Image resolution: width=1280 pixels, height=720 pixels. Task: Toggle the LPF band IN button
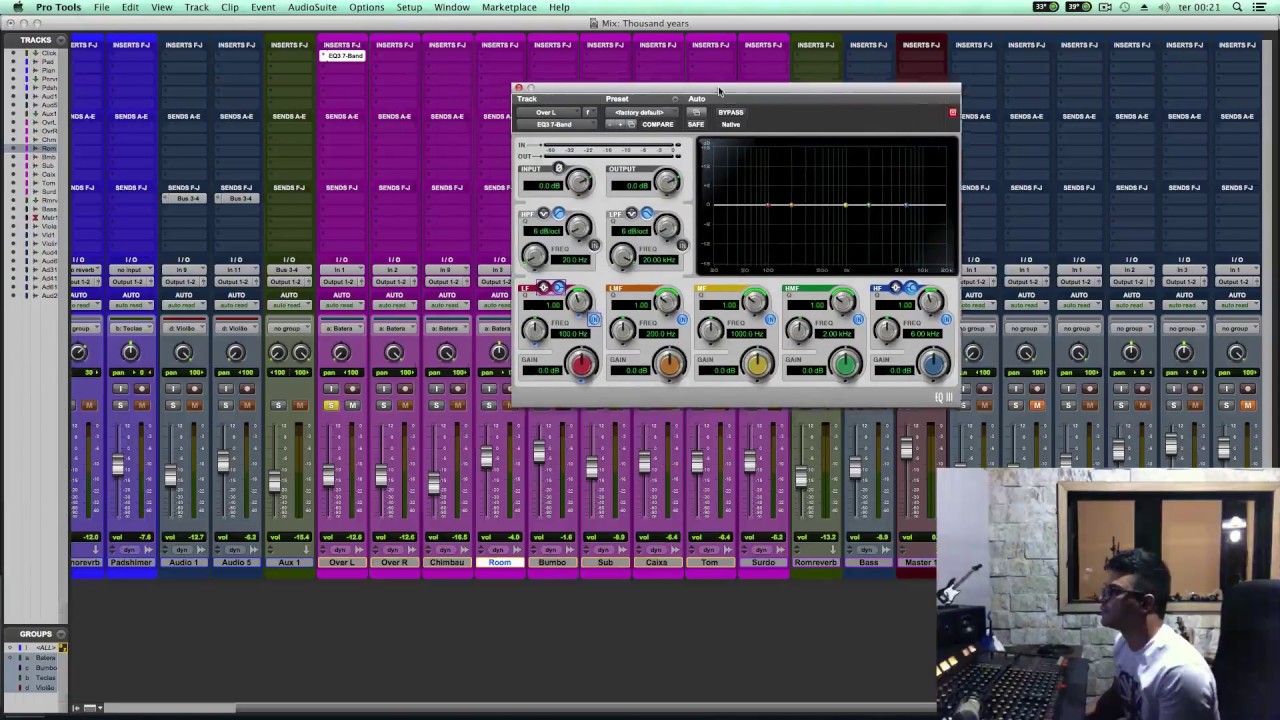[682, 245]
